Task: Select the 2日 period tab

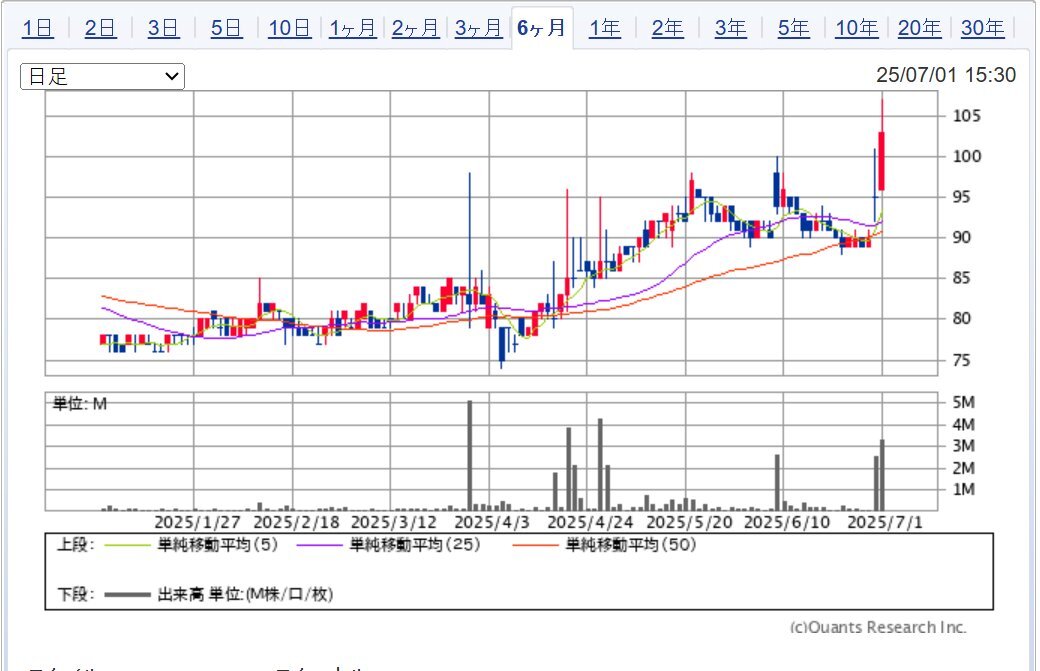Action: point(100,29)
